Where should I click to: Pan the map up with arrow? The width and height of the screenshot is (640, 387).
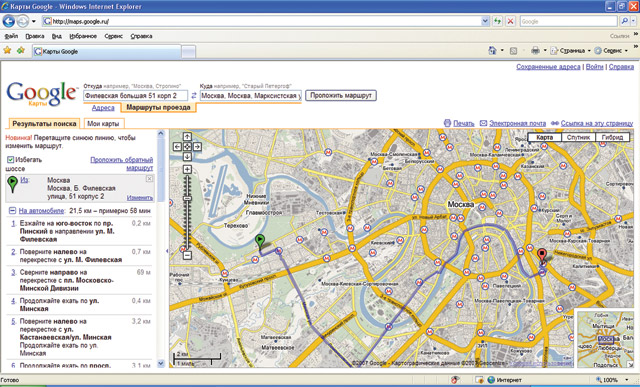tap(187, 136)
